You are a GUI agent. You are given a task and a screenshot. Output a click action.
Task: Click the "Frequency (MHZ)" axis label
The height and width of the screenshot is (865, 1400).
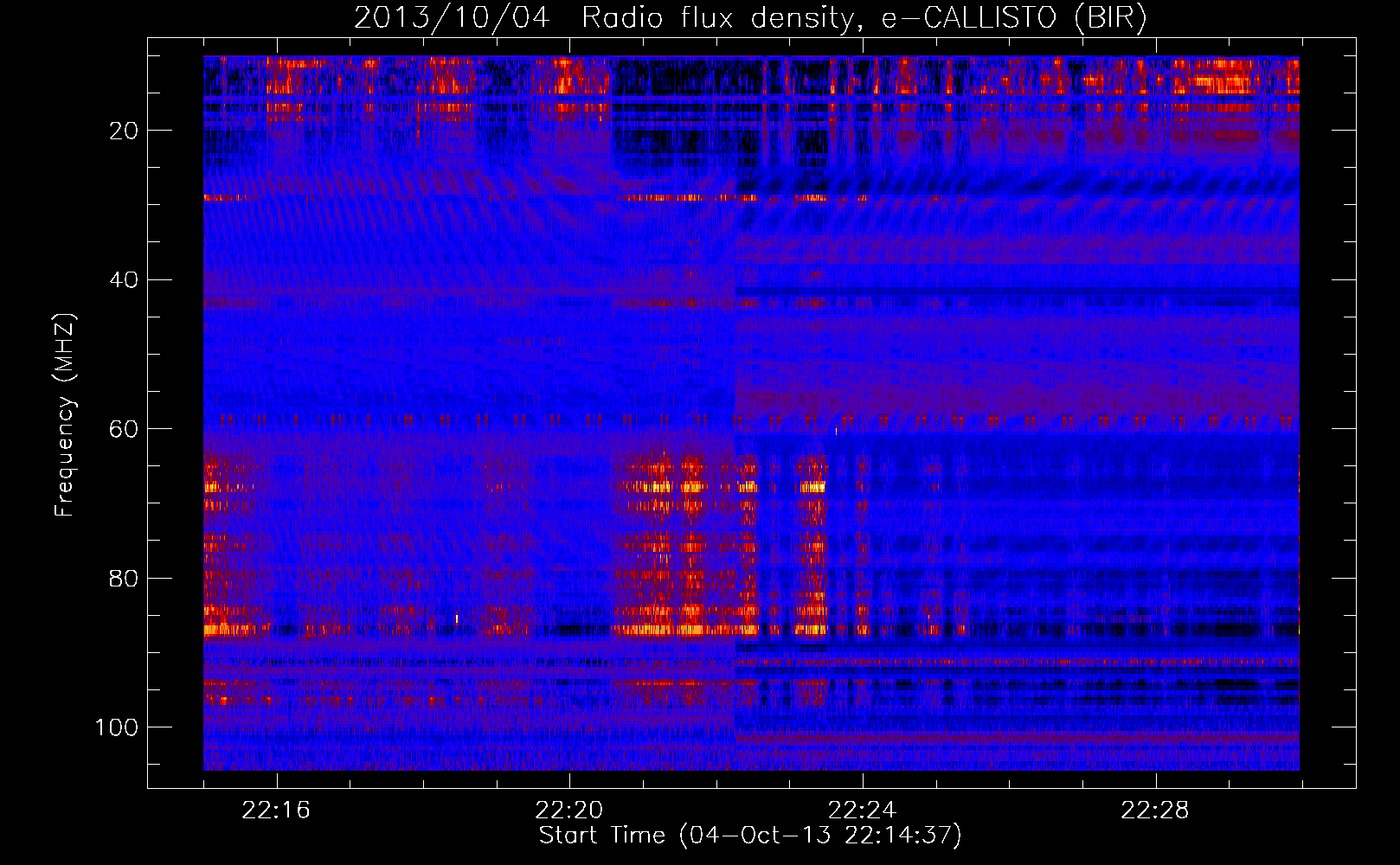[65, 414]
